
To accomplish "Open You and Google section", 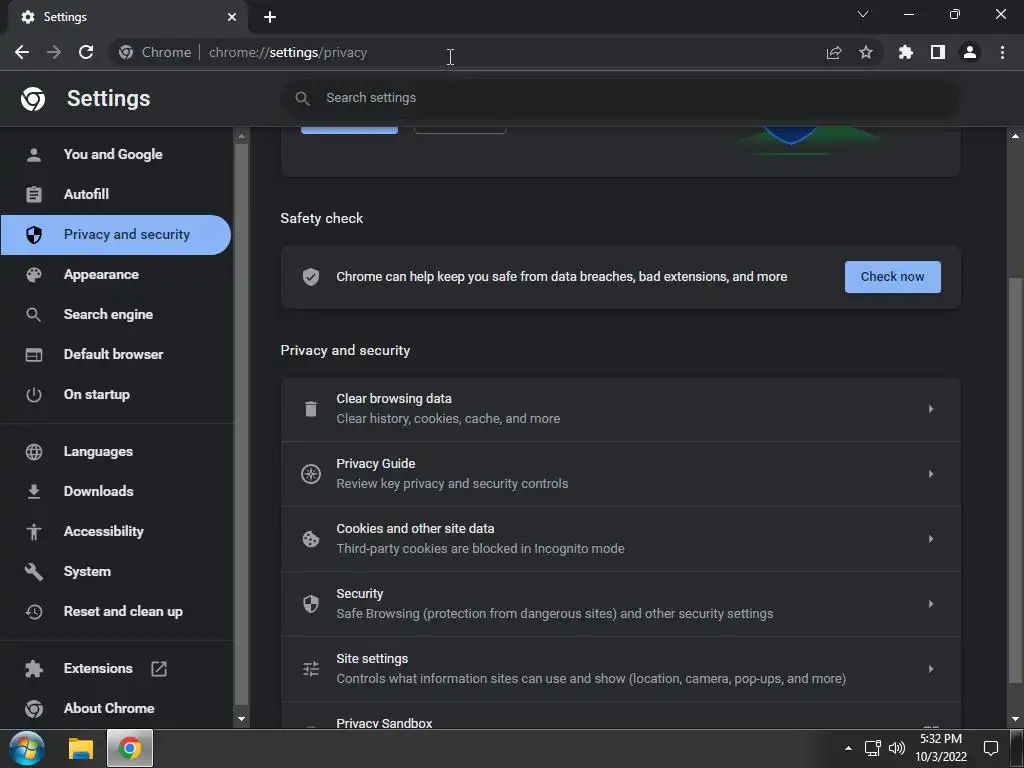I will click(x=116, y=155).
